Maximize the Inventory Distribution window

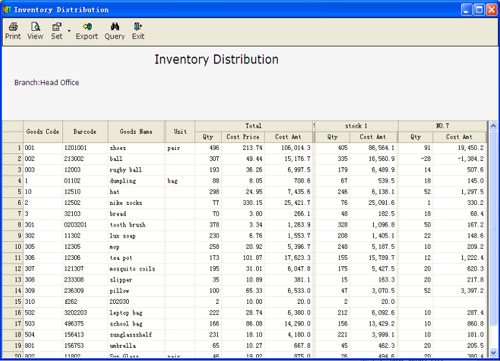click(479, 10)
